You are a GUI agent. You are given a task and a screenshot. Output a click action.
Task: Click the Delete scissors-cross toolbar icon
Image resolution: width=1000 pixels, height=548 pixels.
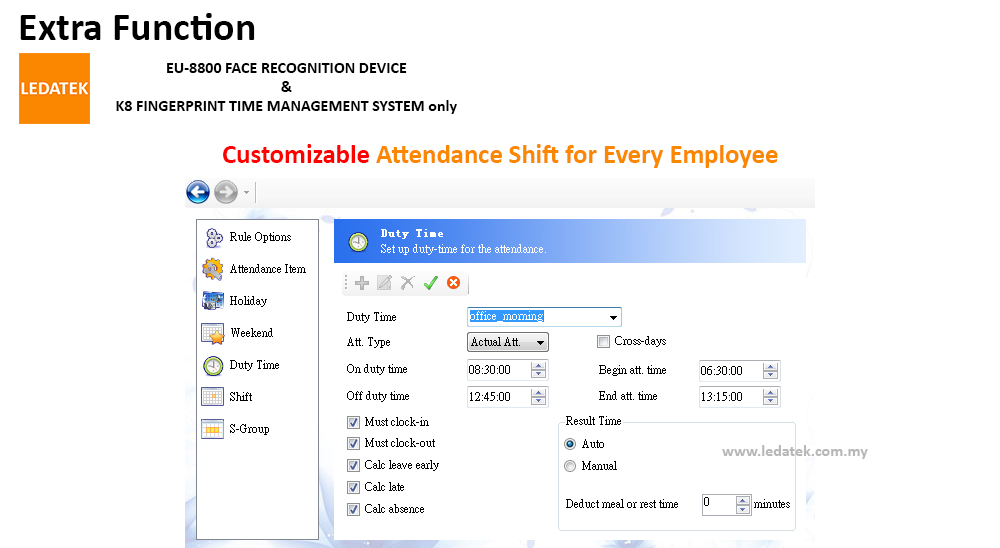pyautogui.click(x=408, y=283)
